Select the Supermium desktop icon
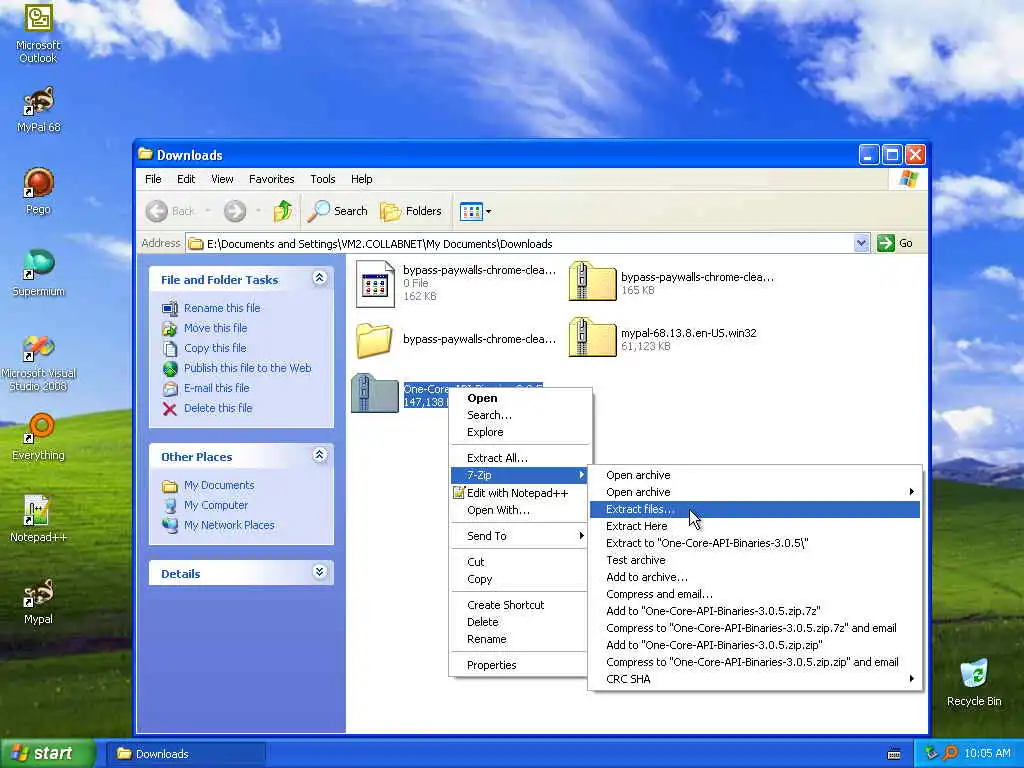Image resolution: width=1024 pixels, height=768 pixels. tap(38, 273)
